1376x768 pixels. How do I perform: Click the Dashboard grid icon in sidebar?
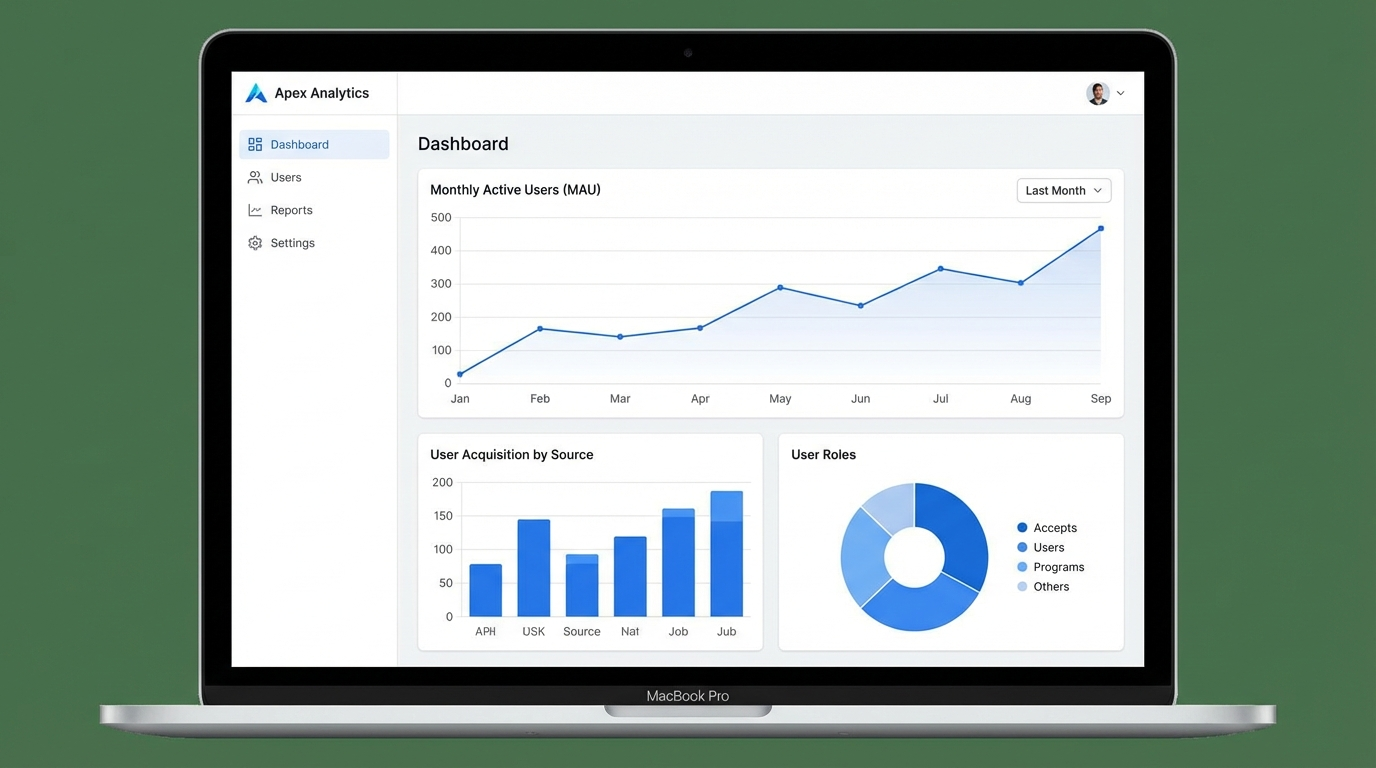[x=255, y=144]
